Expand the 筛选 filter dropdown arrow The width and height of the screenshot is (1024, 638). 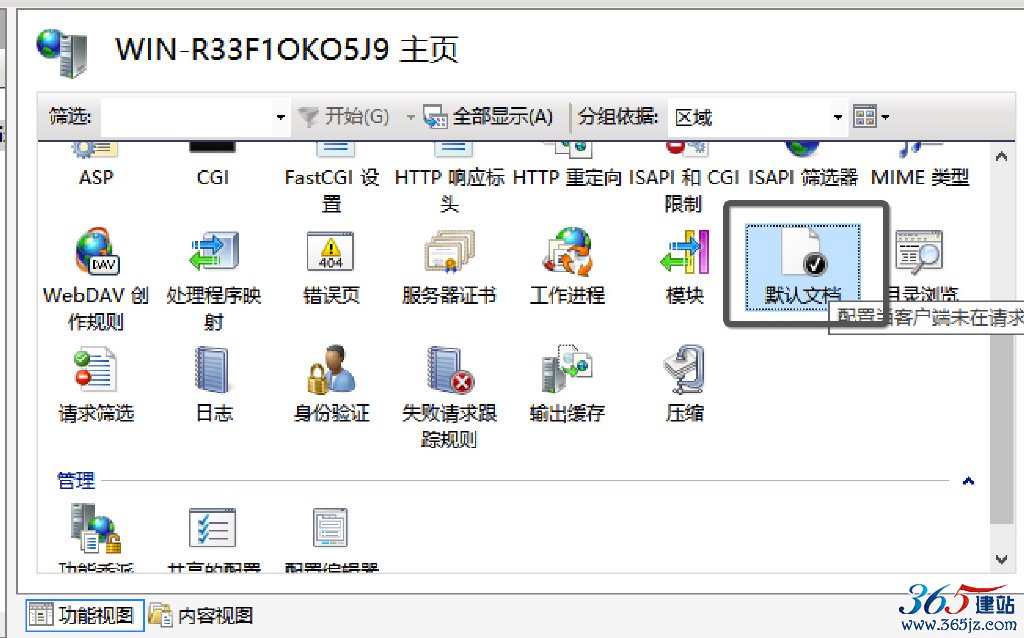pos(281,118)
